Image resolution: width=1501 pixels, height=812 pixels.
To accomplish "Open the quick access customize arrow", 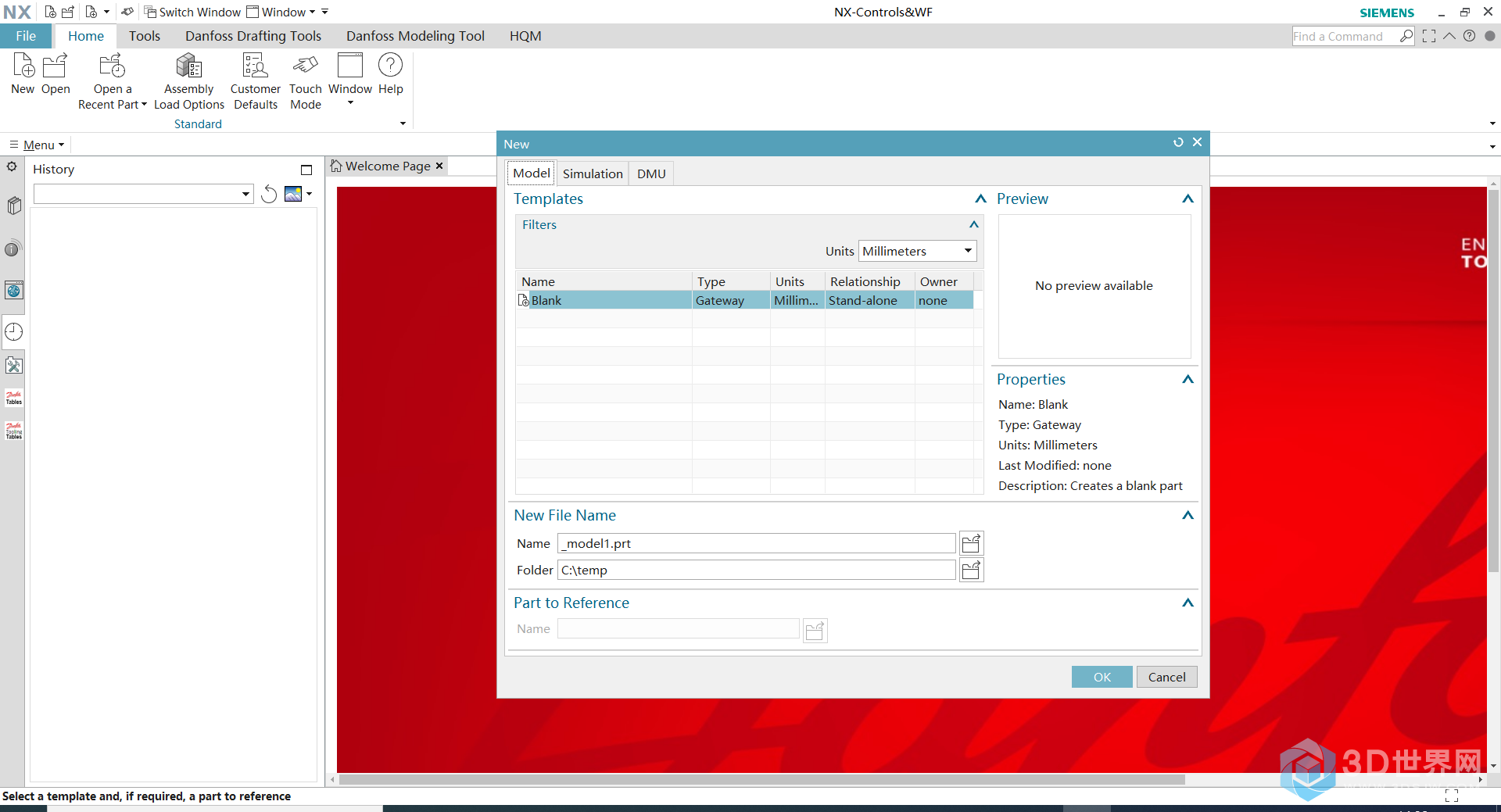I will [325, 12].
